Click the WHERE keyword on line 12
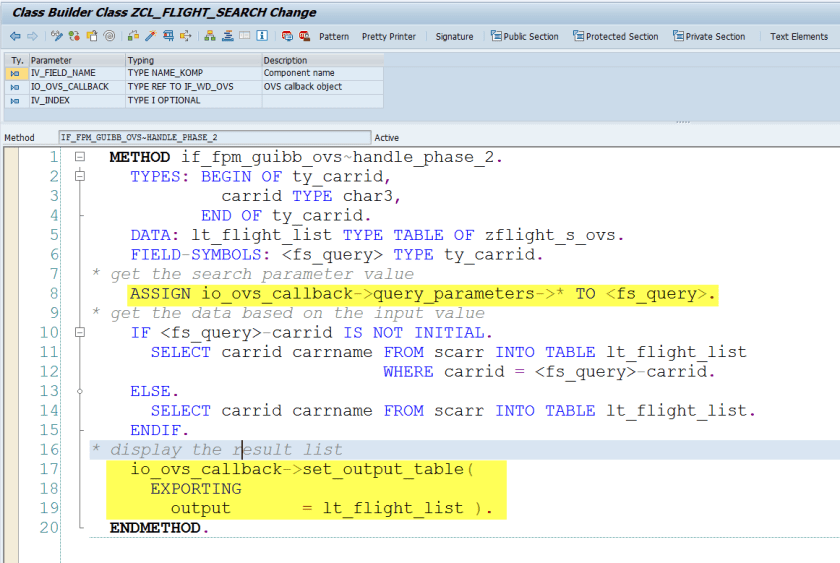 [408, 372]
